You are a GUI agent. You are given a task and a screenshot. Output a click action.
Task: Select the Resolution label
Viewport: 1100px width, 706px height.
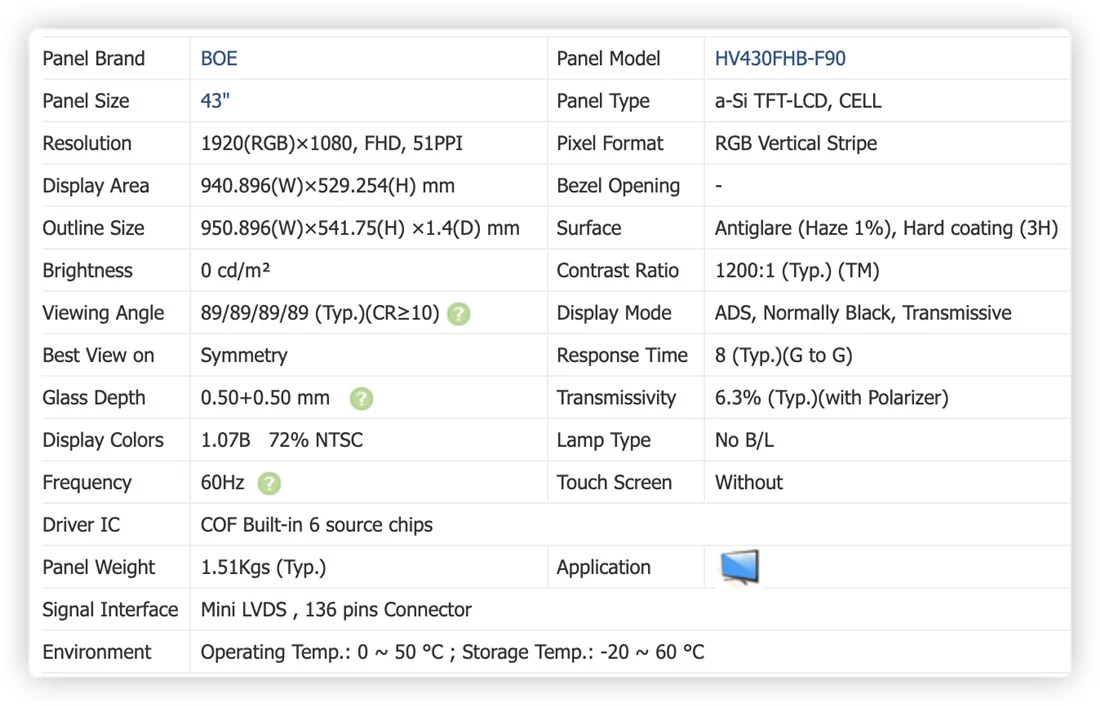pyautogui.click(x=87, y=143)
